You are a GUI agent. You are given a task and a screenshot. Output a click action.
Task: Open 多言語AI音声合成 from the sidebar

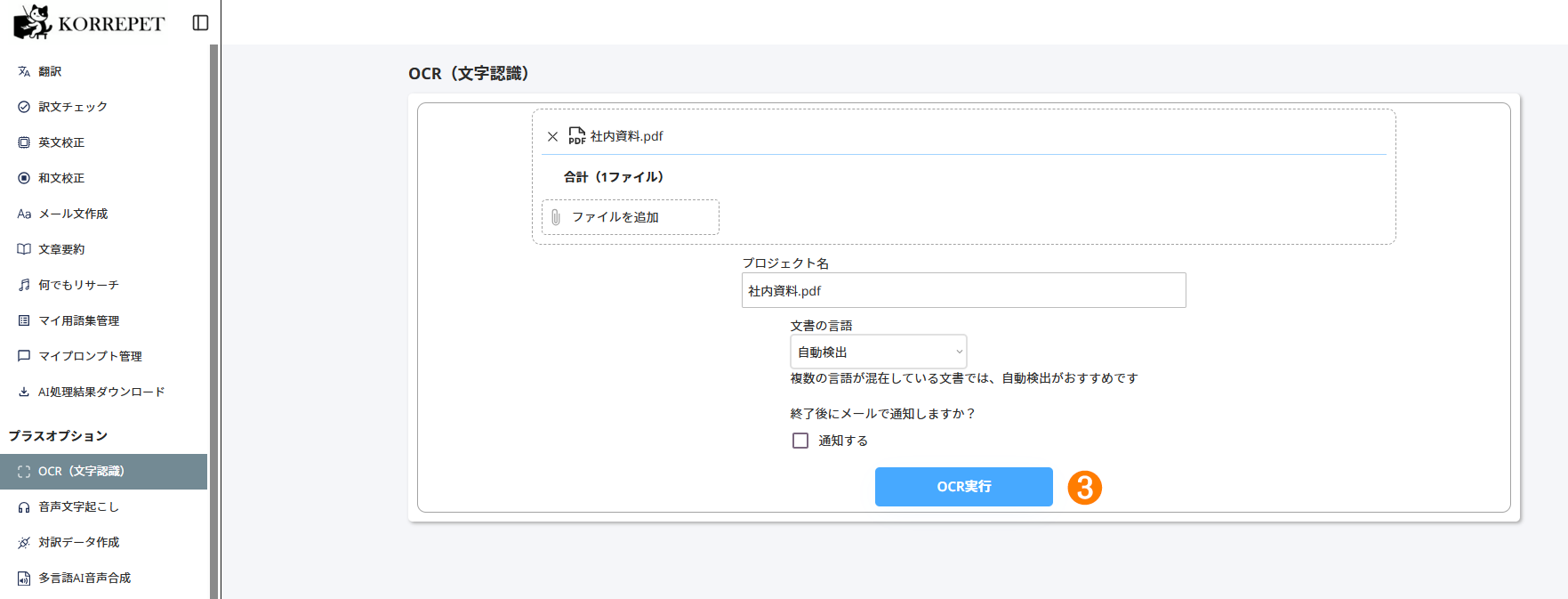[x=103, y=579]
